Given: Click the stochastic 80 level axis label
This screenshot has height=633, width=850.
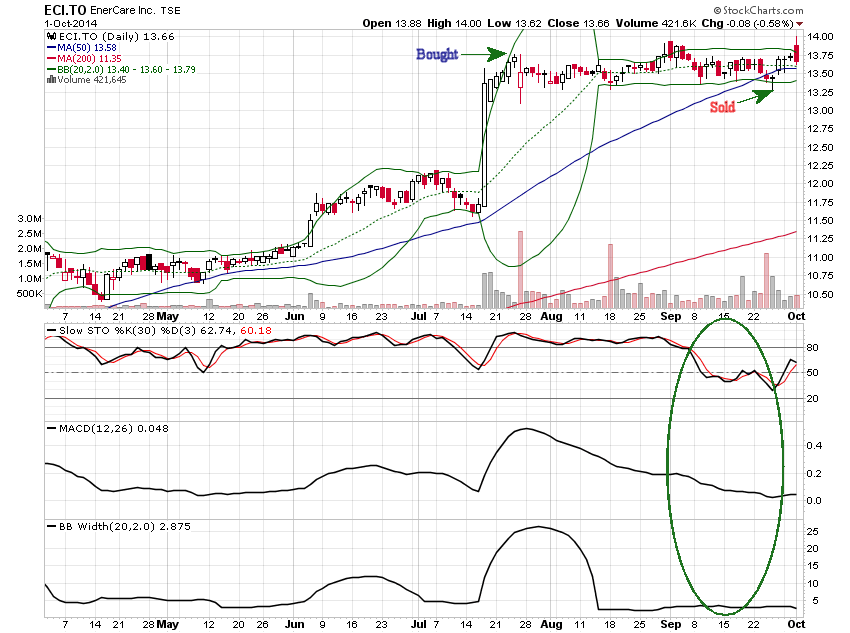Looking at the screenshot, I should [x=813, y=347].
